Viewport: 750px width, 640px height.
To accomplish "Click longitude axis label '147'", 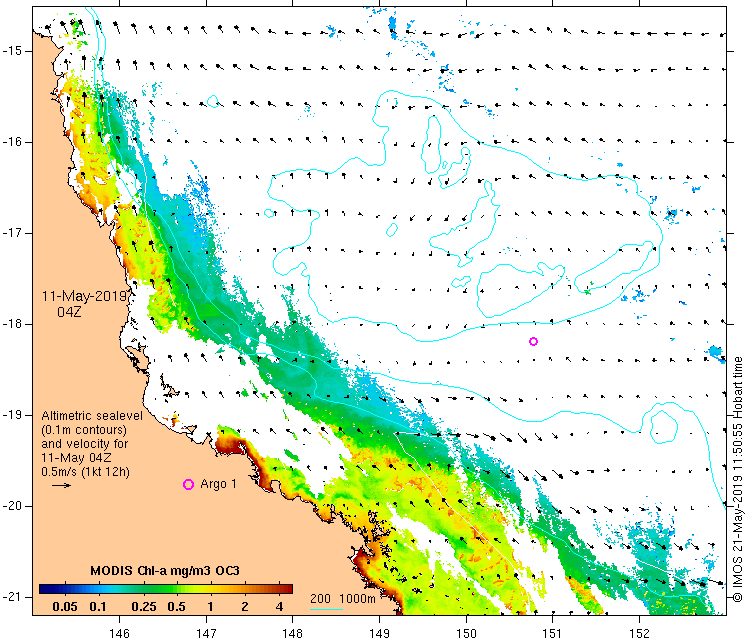I will (206, 633).
